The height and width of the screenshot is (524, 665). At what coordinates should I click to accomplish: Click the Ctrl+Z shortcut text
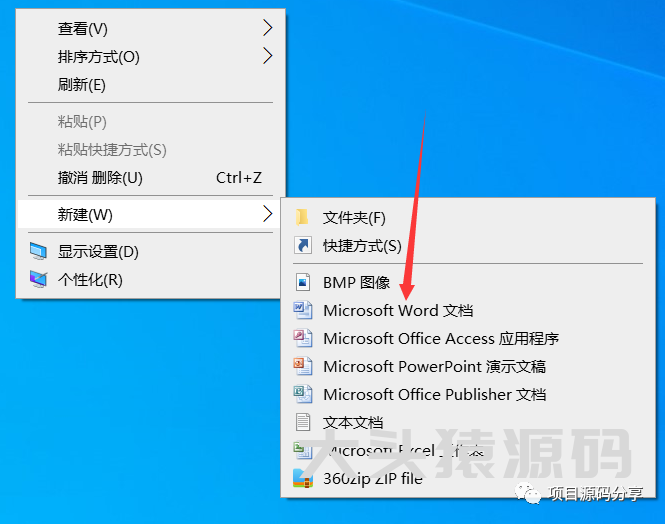pyautogui.click(x=239, y=177)
